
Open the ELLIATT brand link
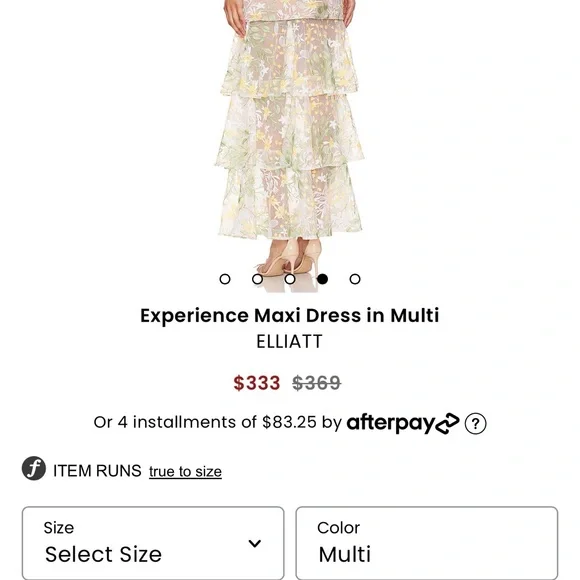click(290, 341)
